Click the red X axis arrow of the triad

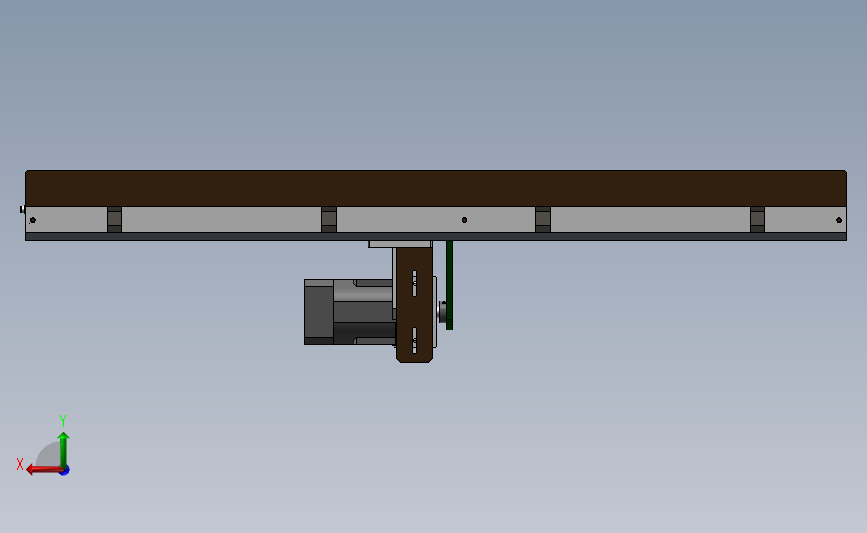tap(44, 469)
